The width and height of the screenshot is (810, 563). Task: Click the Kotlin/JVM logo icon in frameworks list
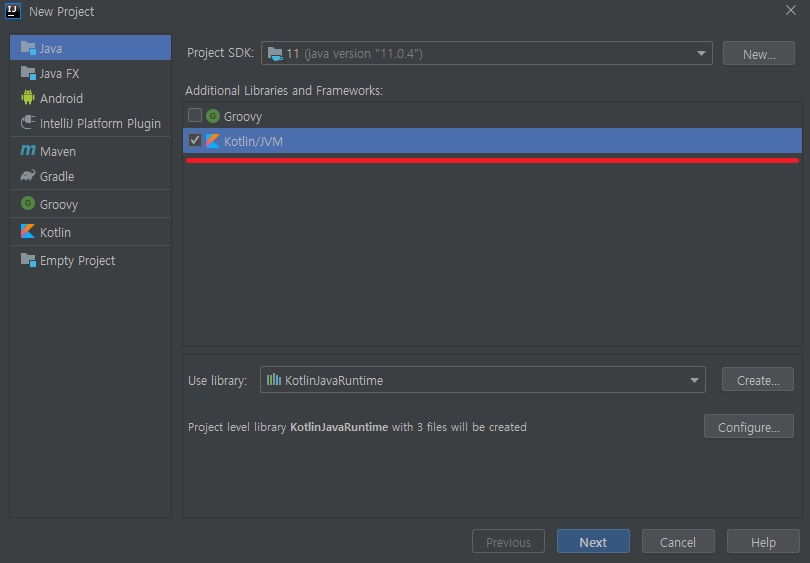213,141
